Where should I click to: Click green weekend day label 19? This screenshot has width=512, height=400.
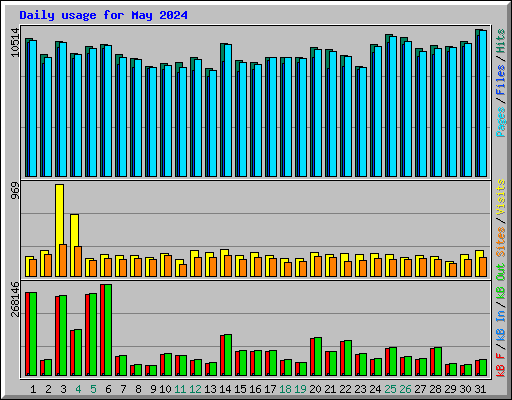(300, 389)
